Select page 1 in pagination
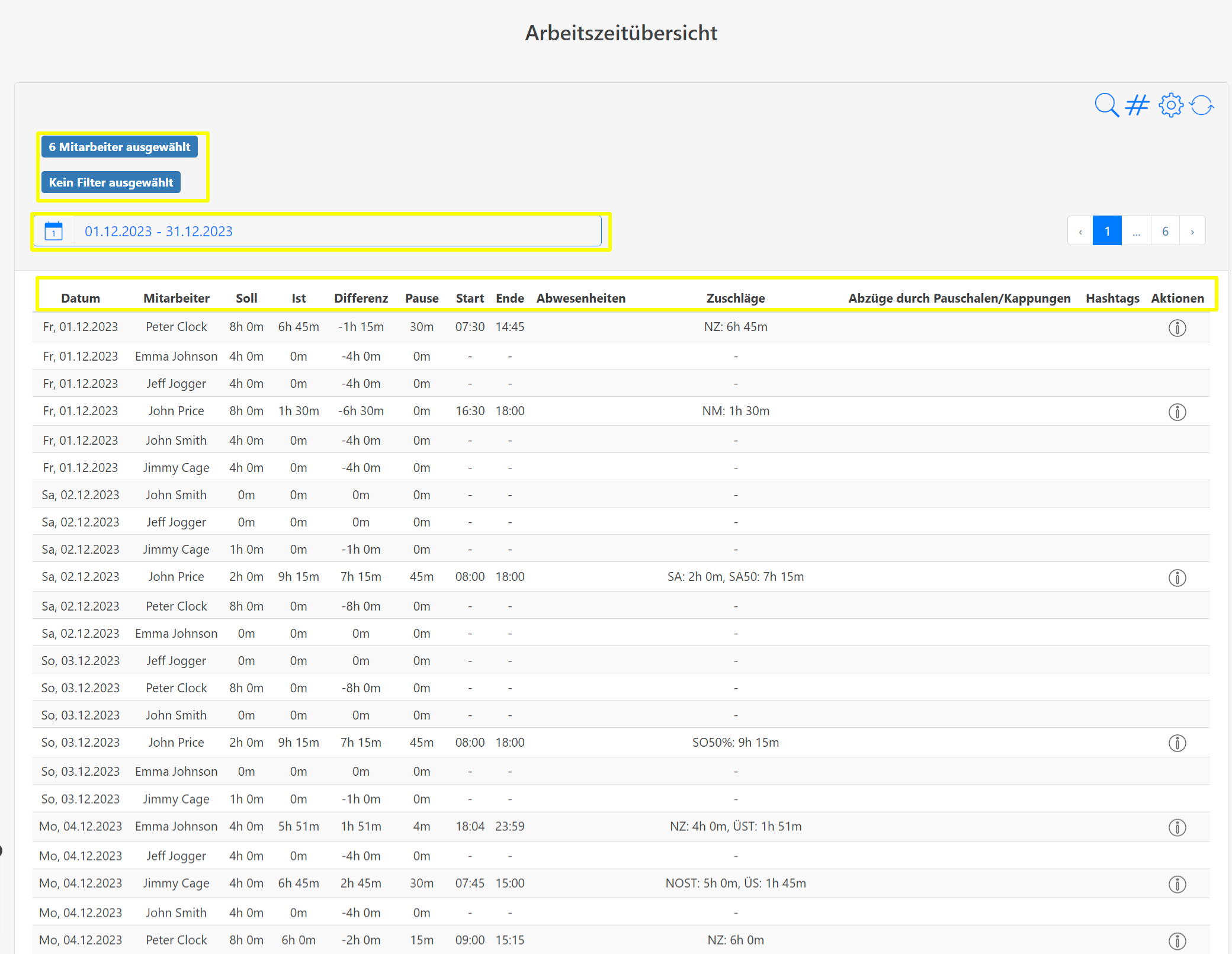Viewport: 1232px width, 954px height. click(x=1107, y=231)
